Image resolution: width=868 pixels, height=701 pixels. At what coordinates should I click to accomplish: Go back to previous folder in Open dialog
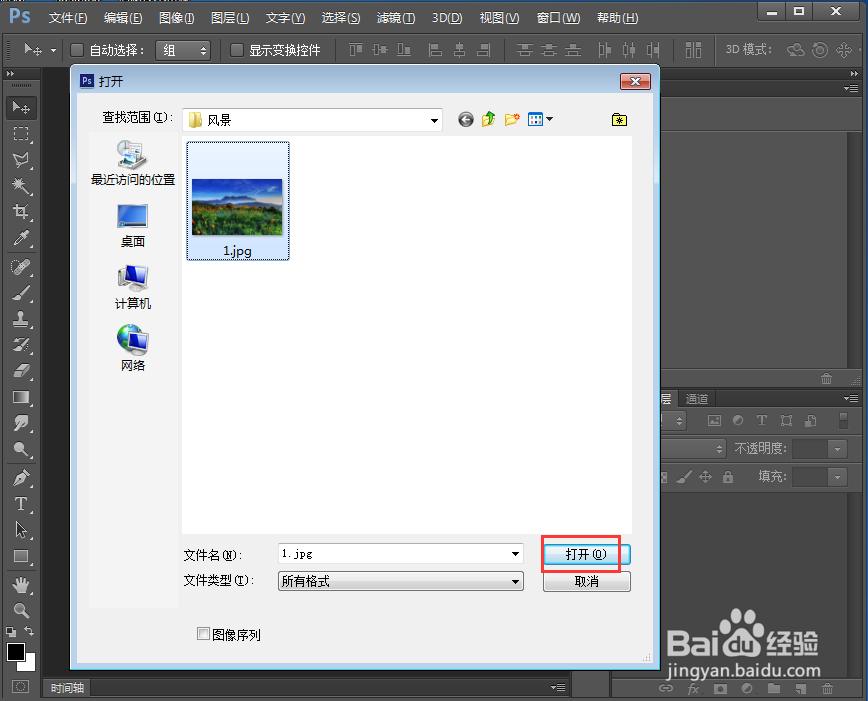pyautogui.click(x=466, y=119)
